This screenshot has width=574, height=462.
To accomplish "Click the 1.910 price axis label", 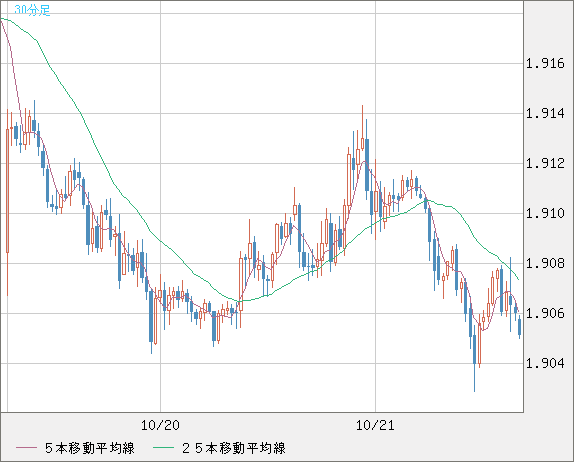I will pos(545,213).
